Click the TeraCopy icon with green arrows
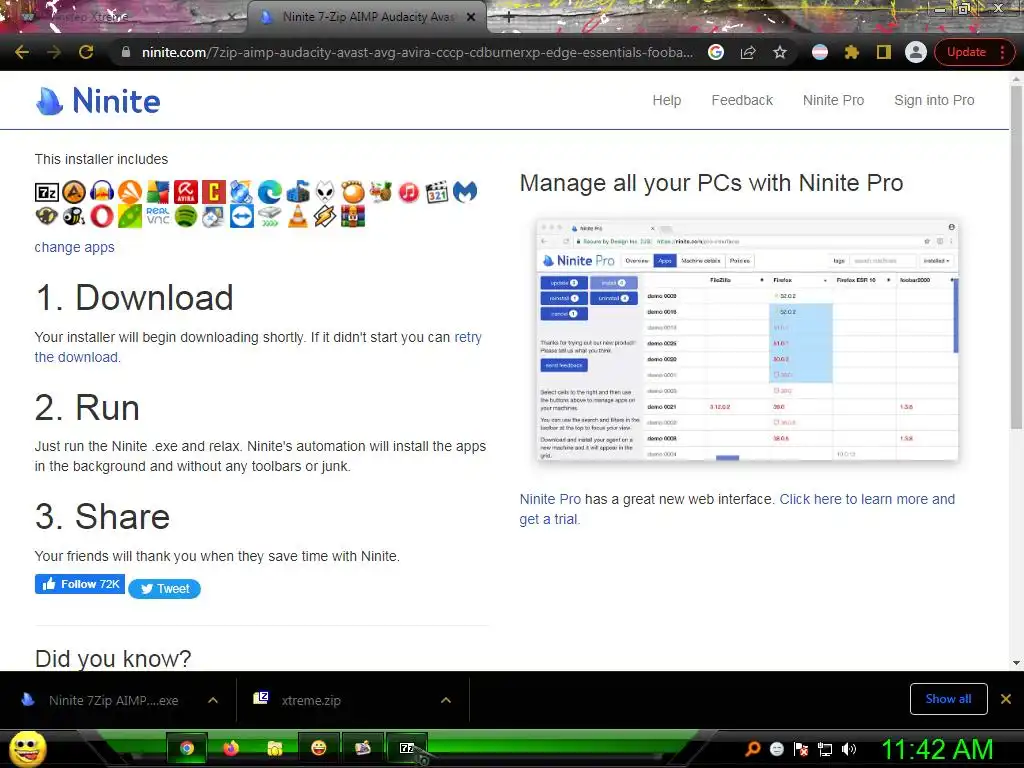The image size is (1024, 768). [269, 216]
